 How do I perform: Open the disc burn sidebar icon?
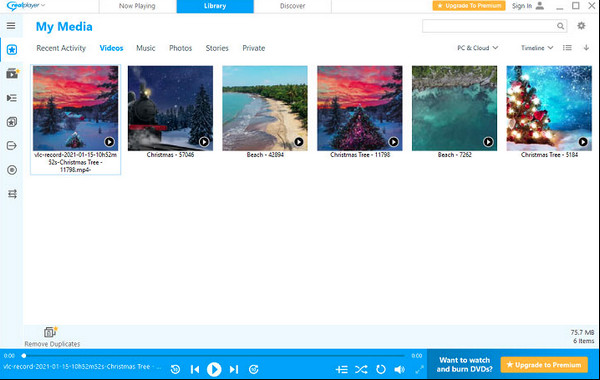click(12, 170)
